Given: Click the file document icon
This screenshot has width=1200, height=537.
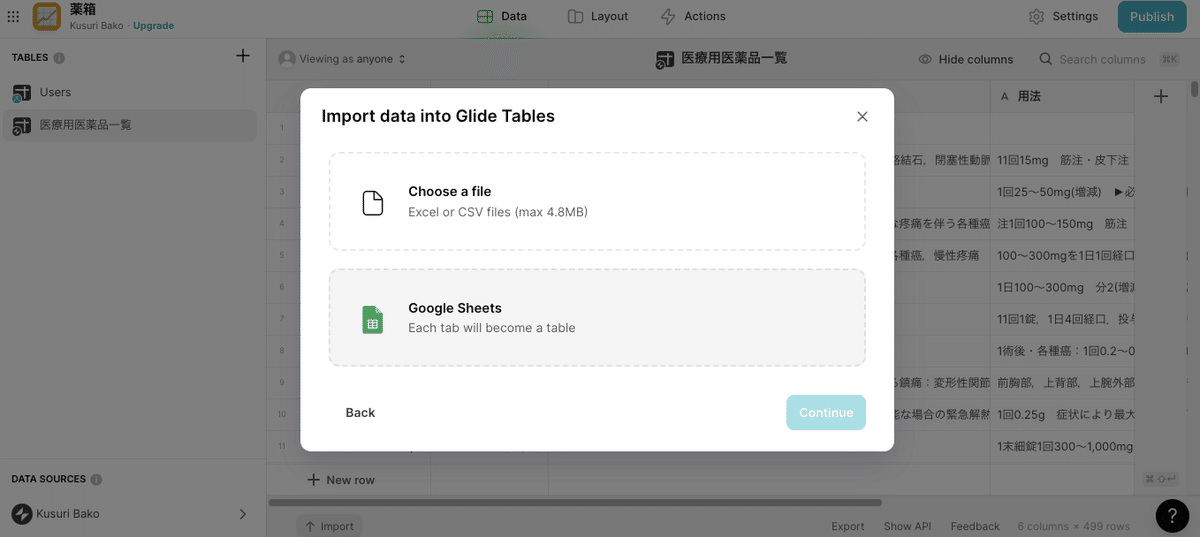Looking at the screenshot, I should 372,203.
